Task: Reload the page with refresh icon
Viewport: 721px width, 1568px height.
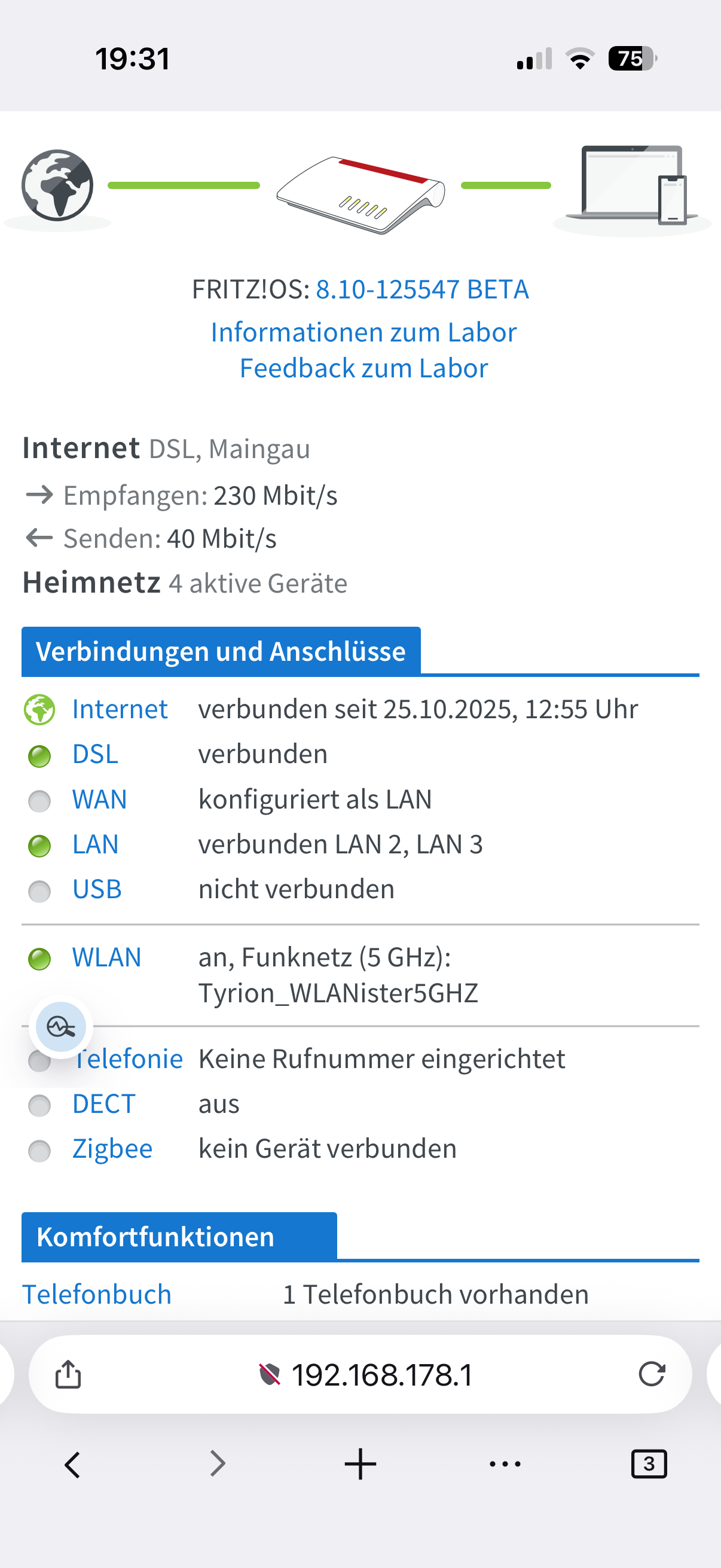Action: (x=652, y=1374)
